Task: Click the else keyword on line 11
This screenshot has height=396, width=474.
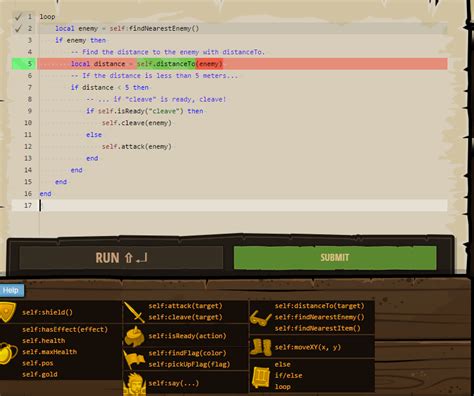Action: [94, 135]
